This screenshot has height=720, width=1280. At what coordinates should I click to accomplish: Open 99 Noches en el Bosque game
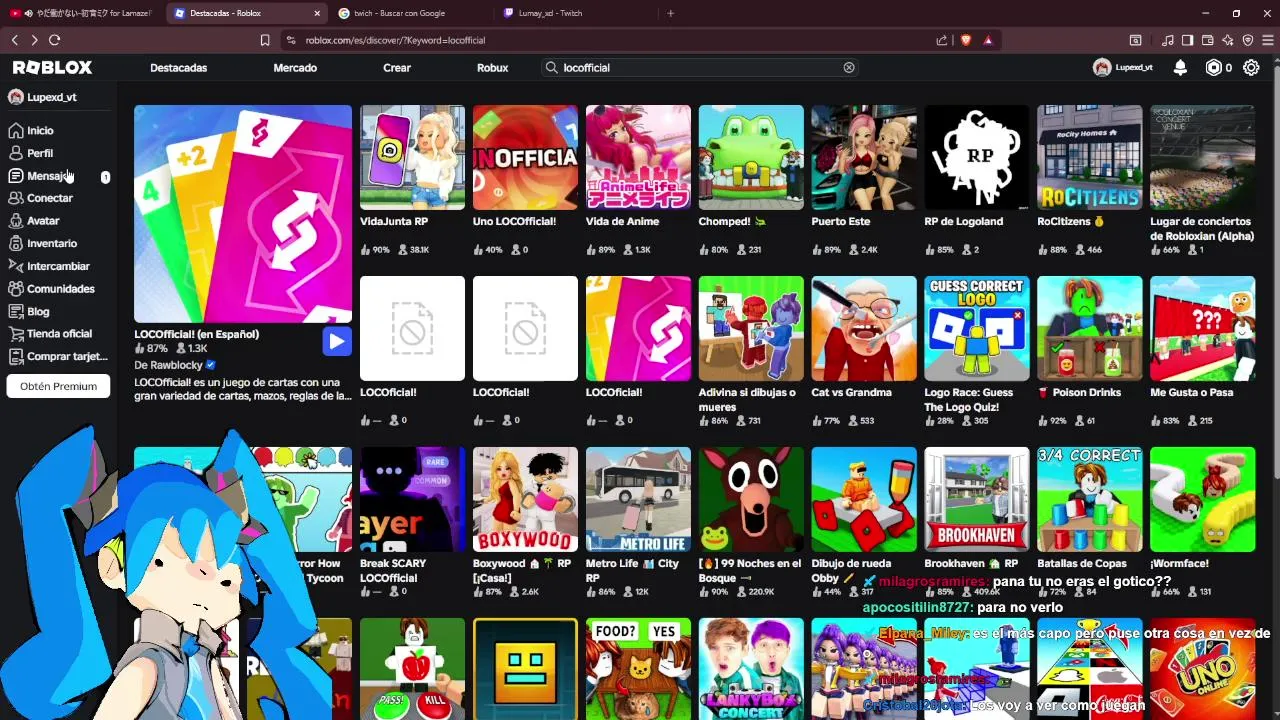(x=751, y=499)
